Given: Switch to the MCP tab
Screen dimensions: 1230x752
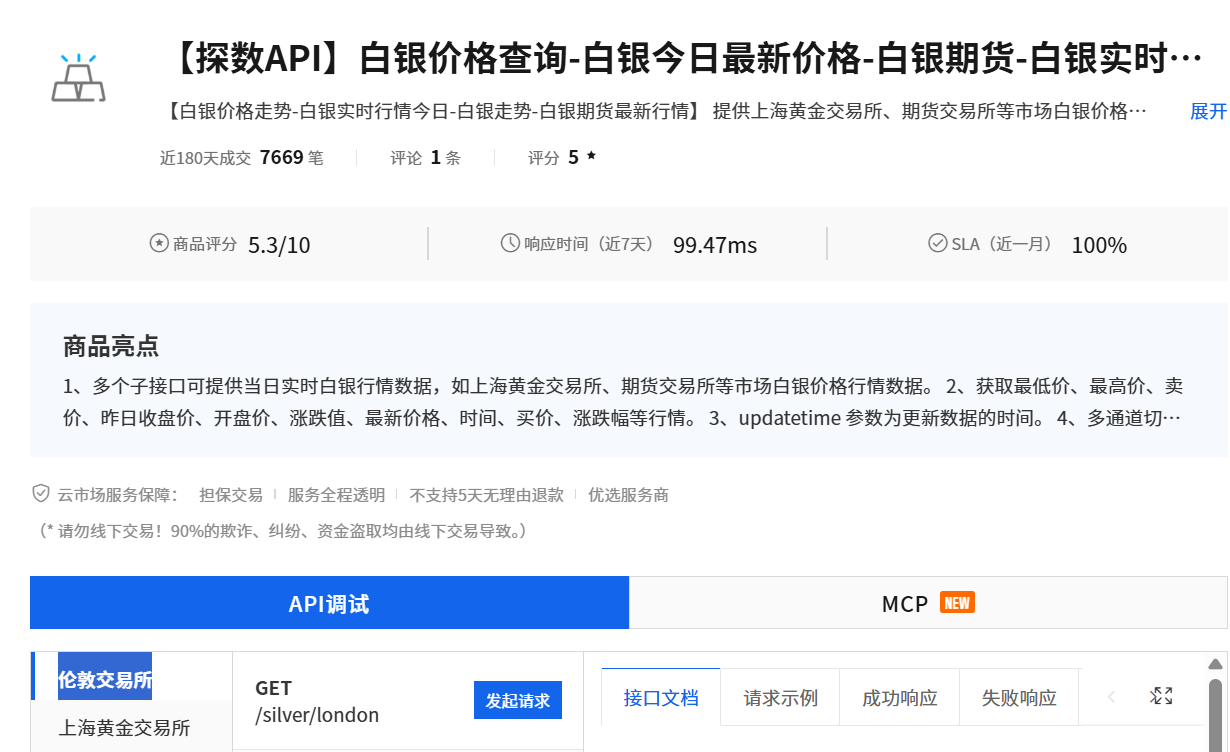Looking at the screenshot, I should tap(928, 603).
